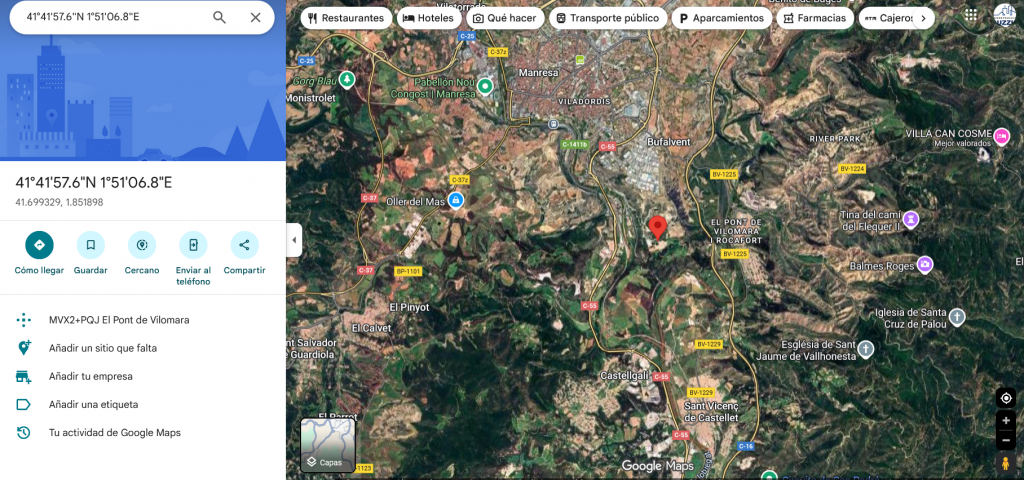1024x480 pixels.
Task: Open the Google apps grid
Action: click(x=971, y=15)
